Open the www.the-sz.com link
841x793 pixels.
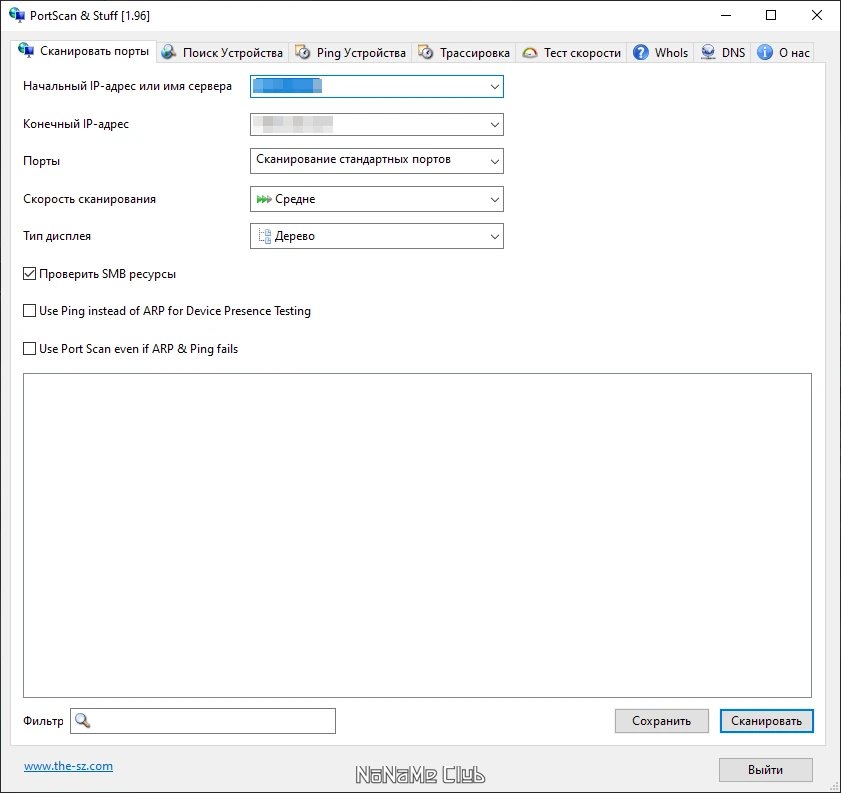point(68,766)
